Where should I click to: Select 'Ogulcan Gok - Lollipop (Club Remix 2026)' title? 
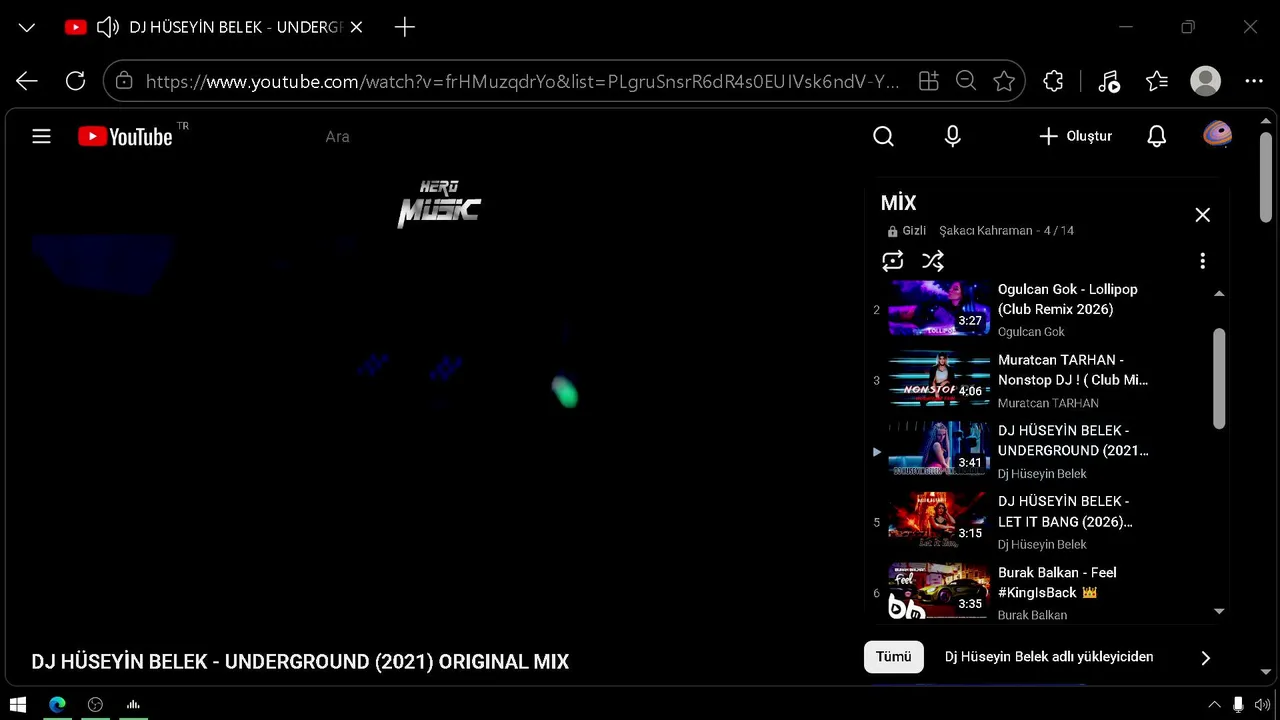(x=1068, y=299)
